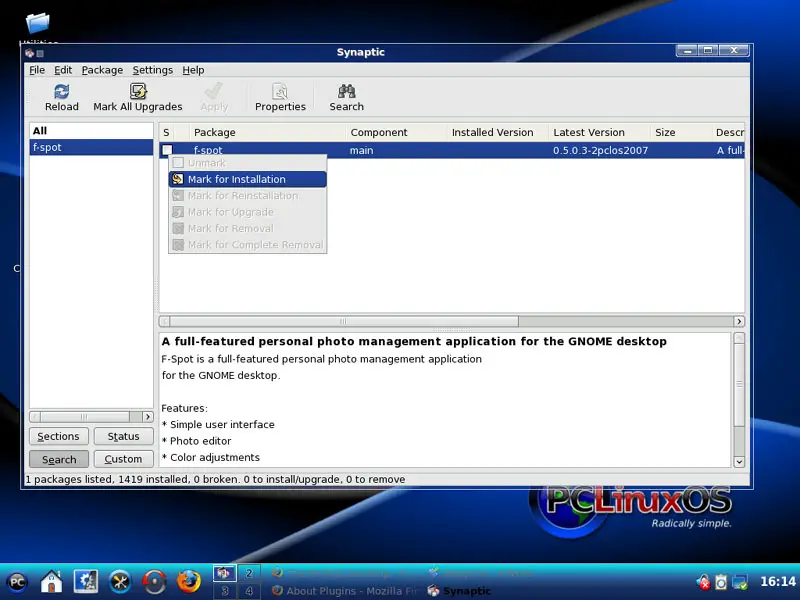The width and height of the screenshot is (800, 600).
Task: Sort by the Component column header
Action: point(396,132)
